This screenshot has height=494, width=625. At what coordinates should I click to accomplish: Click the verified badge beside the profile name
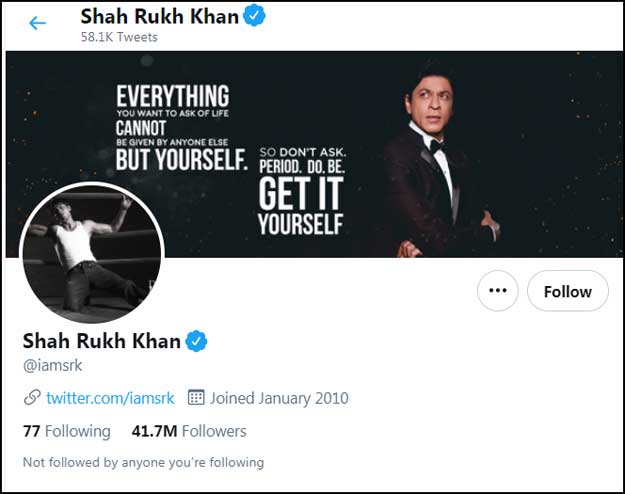(x=197, y=341)
